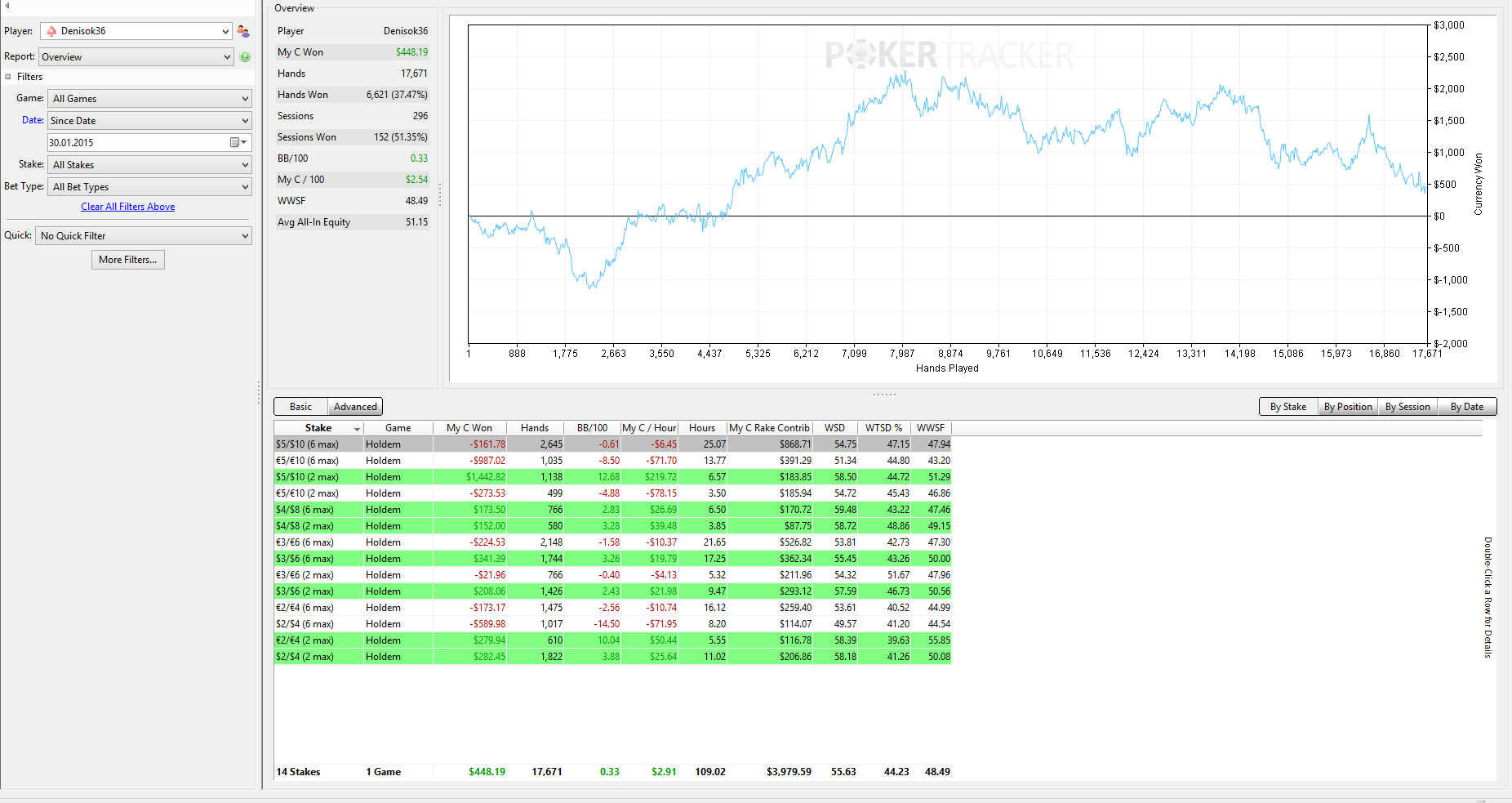1512x803 pixels.
Task: Click the player search icon beside Denisok36
Action: coord(242,31)
